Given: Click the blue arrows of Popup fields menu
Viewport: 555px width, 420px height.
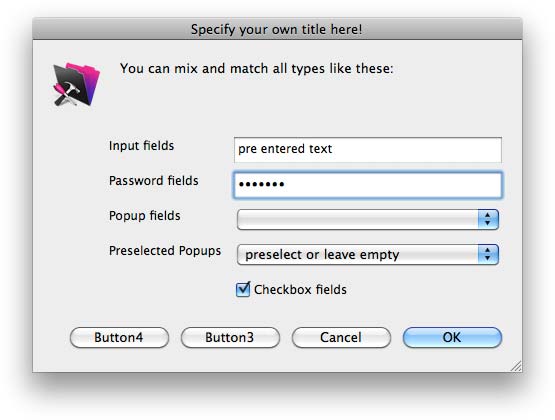Looking at the screenshot, I should [x=488, y=219].
